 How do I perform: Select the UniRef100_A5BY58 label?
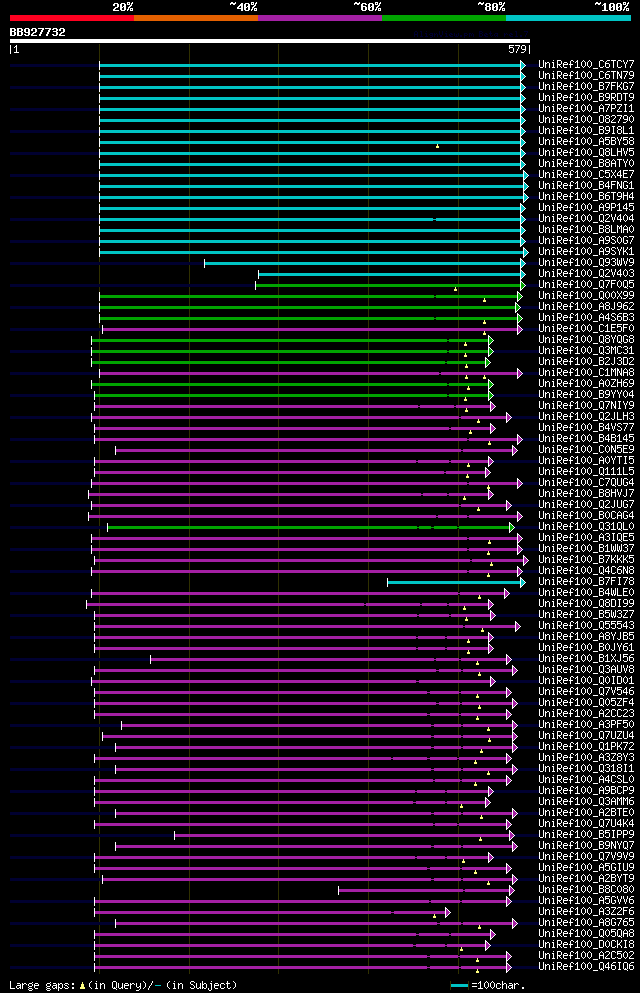(586, 141)
